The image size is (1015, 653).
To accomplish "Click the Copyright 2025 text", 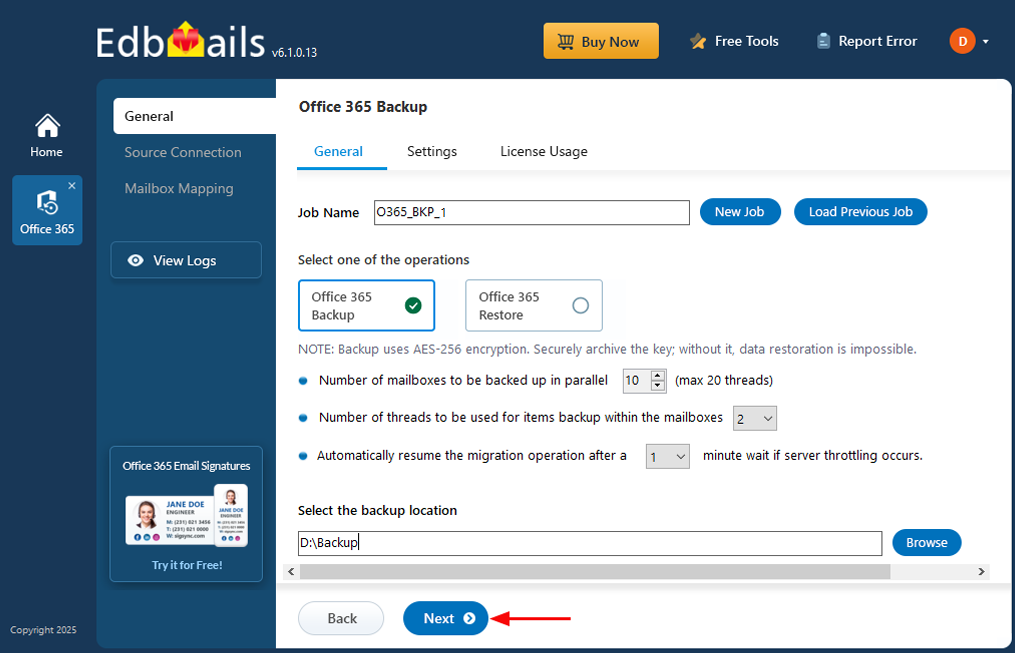I will coord(43,630).
